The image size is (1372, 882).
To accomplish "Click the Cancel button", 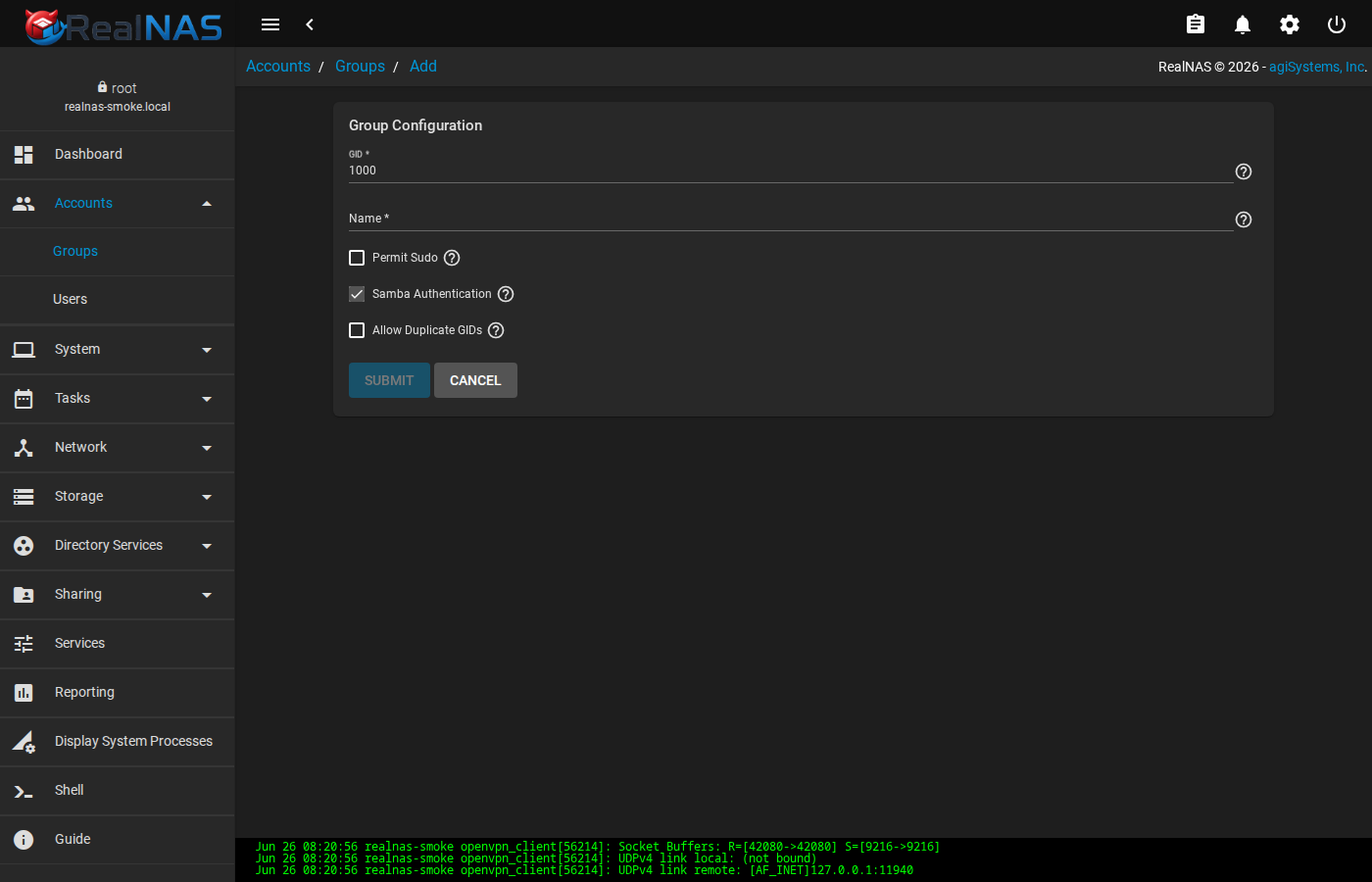I will 475,380.
